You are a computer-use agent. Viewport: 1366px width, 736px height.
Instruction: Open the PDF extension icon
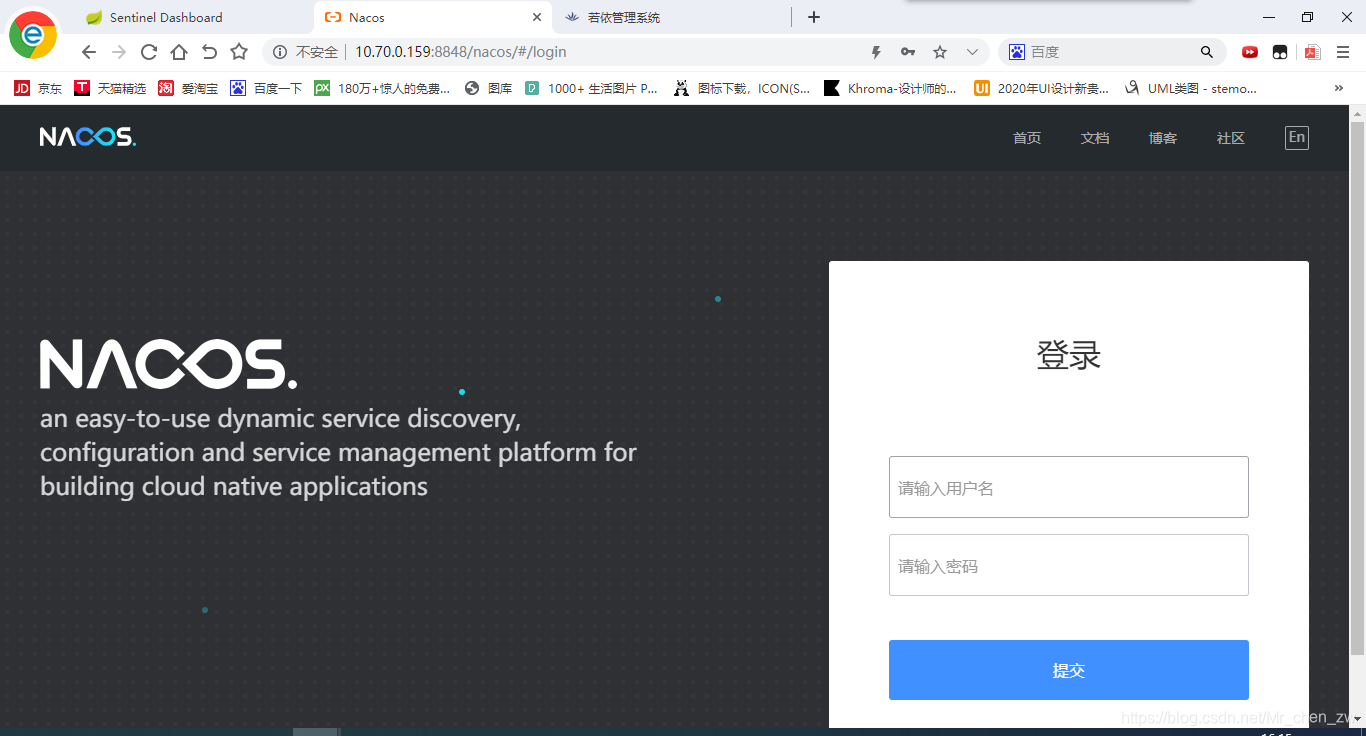pos(1312,52)
